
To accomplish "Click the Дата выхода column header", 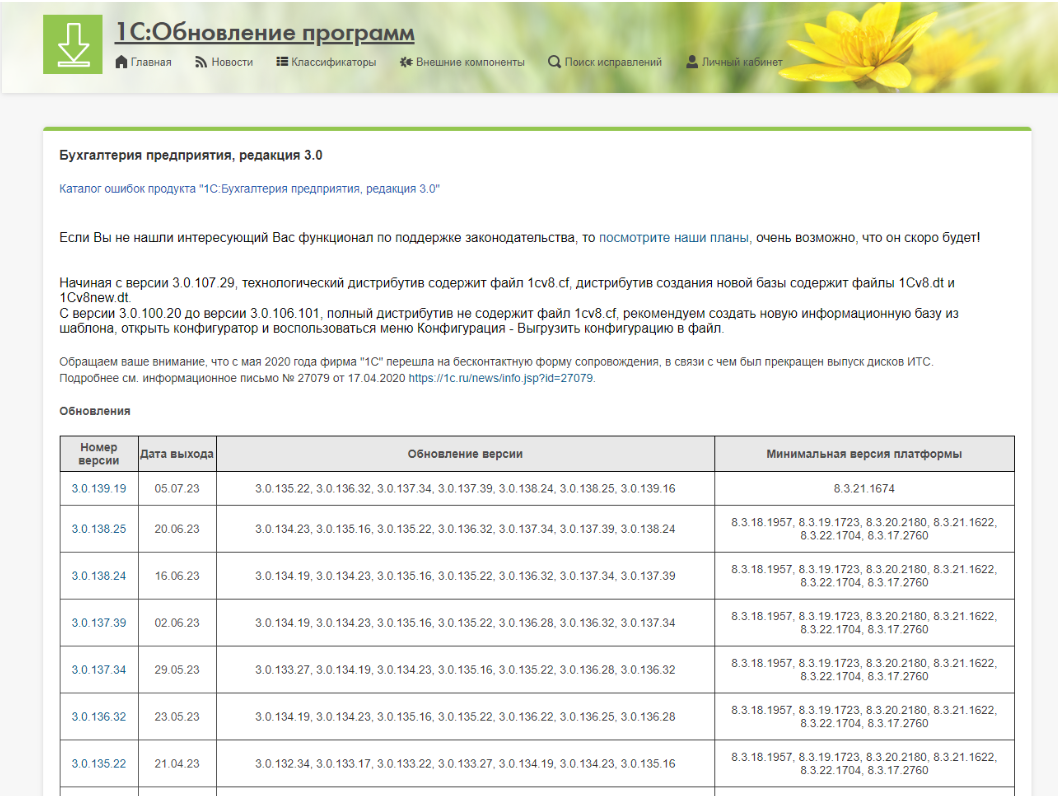I will click(177, 454).
